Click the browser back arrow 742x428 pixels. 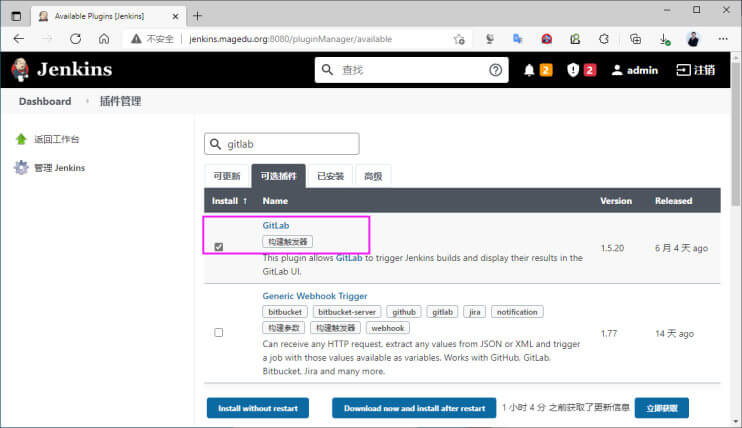(x=18, y=39)
